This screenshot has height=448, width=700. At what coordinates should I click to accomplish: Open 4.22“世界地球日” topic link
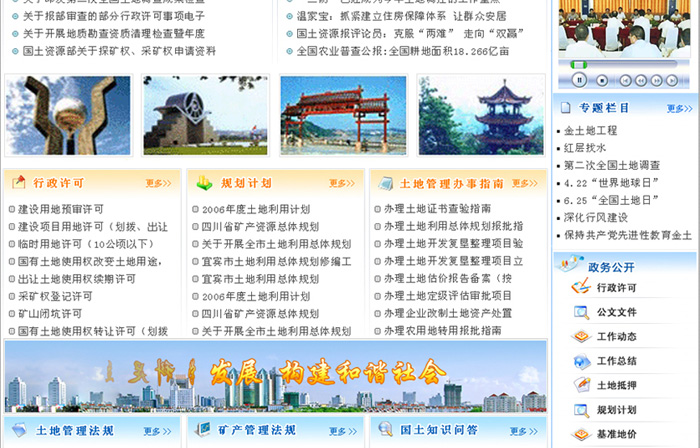[x=611, y=183]
